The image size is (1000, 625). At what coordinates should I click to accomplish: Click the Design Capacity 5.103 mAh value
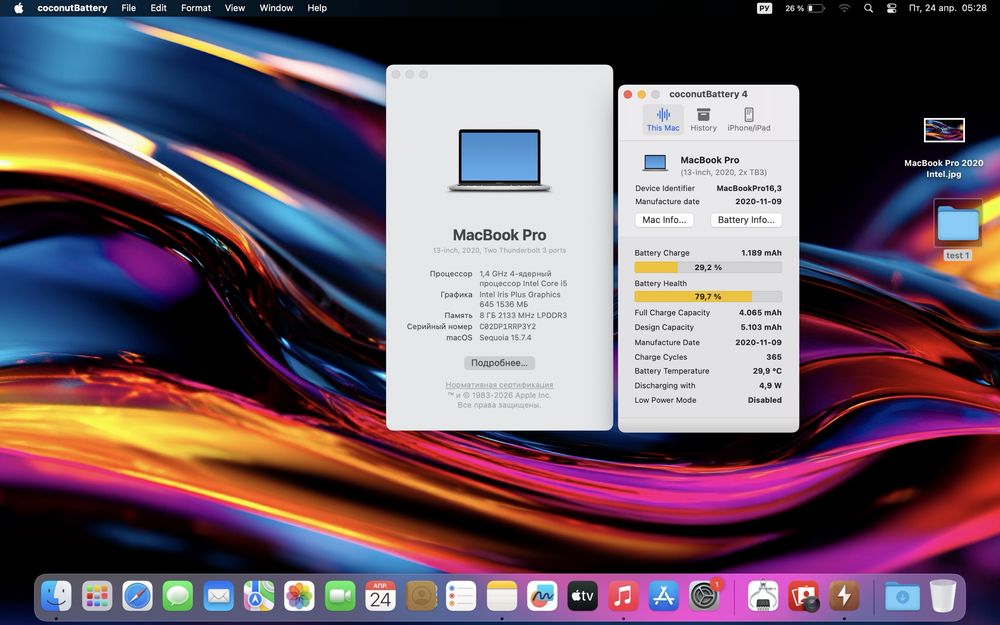pos(760,327)
